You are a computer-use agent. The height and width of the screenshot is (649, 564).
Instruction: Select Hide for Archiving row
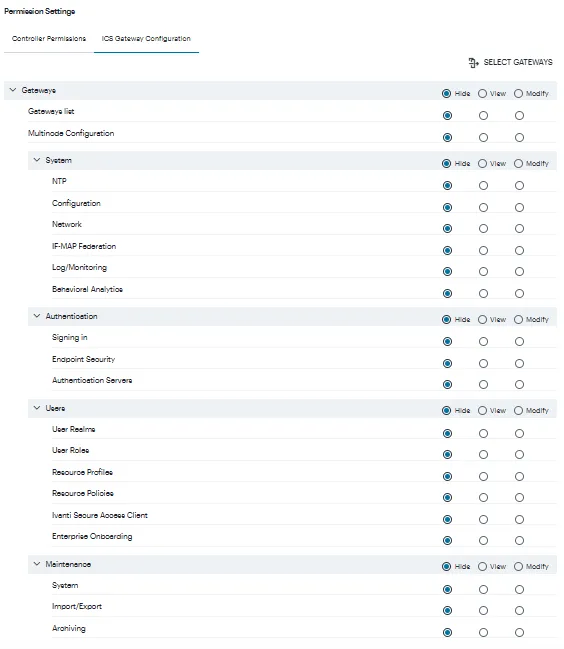tap(447, 632)
